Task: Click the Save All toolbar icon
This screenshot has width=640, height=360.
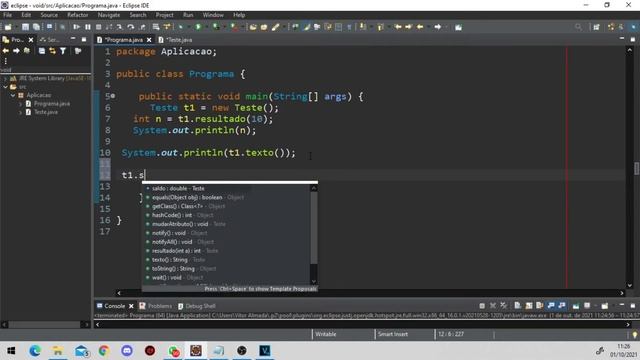Action: [x=36, y=27]
